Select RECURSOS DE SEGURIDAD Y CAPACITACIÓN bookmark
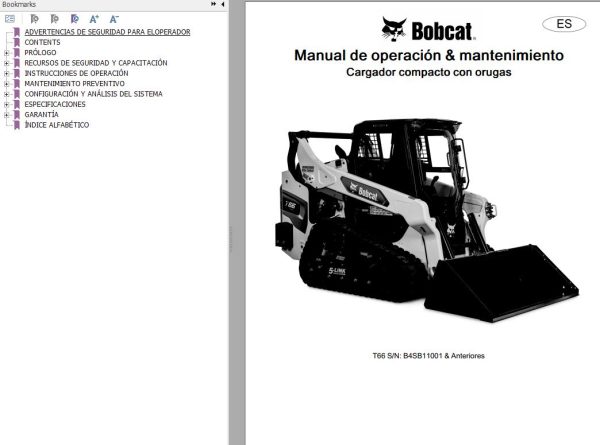The height and width of the screenshot is (445, 600). tap(96, 63)
